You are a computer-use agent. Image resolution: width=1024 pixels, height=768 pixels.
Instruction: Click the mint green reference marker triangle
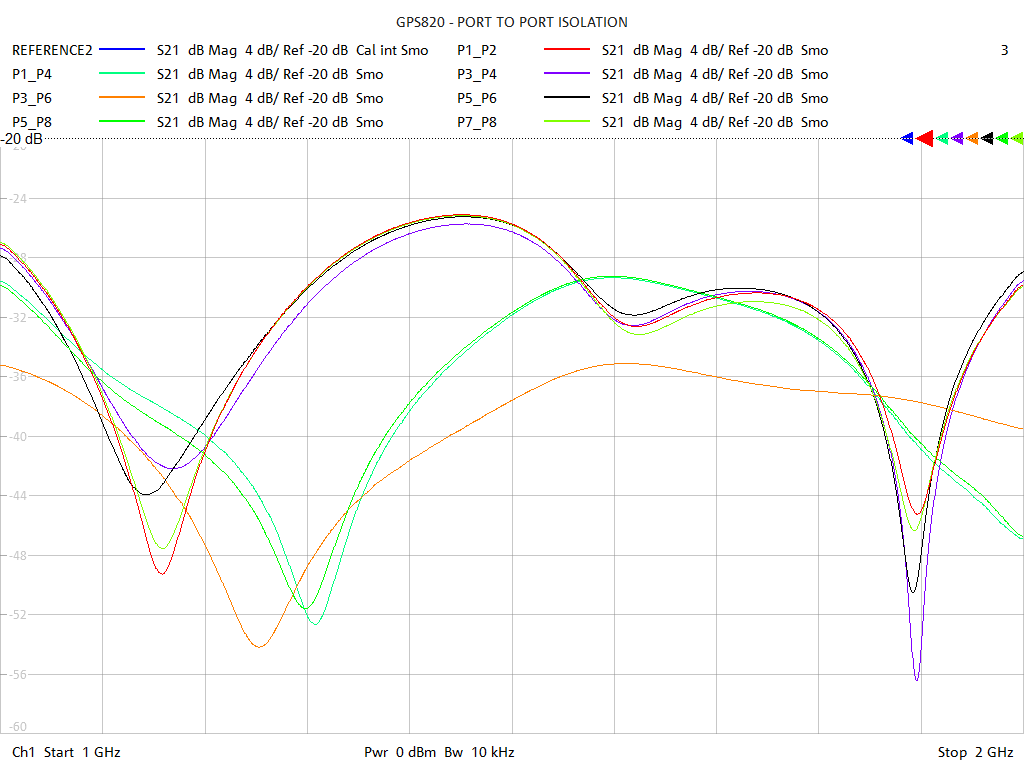click(x=942, y=139)
